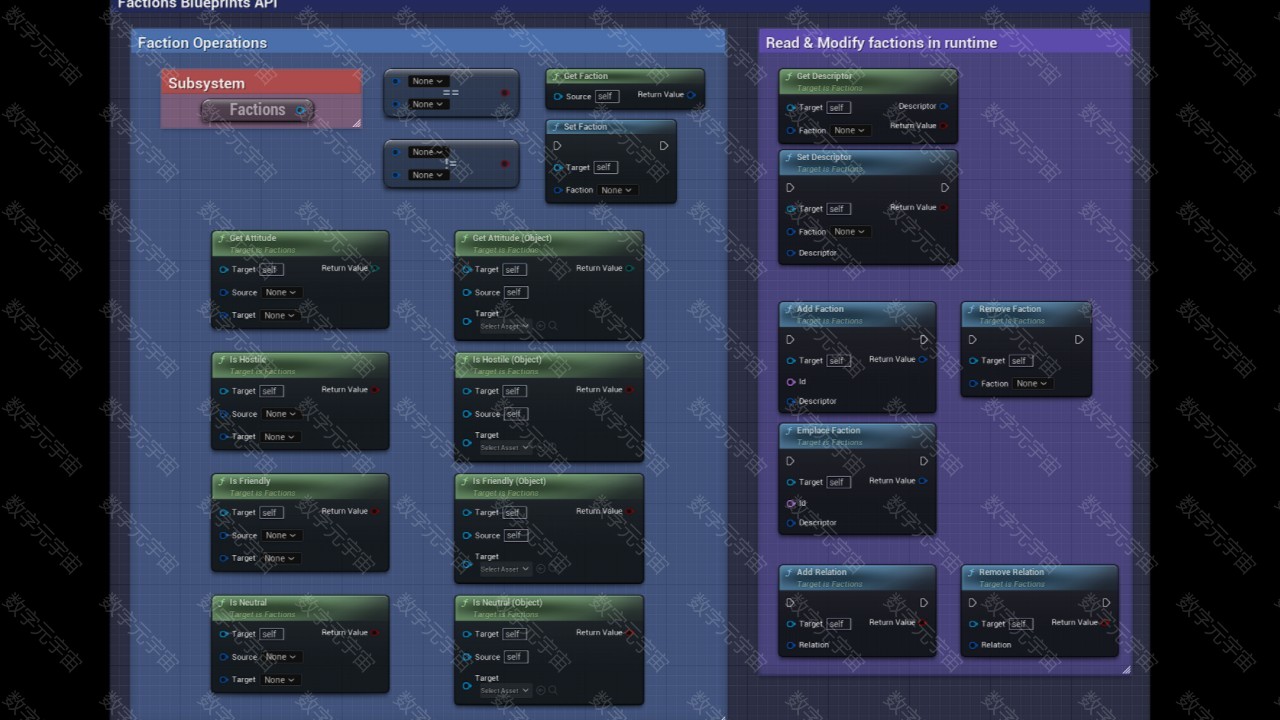Select the Faction Operations comment title
Viewport: 1280px width, 720px height.
pos(202,43)
